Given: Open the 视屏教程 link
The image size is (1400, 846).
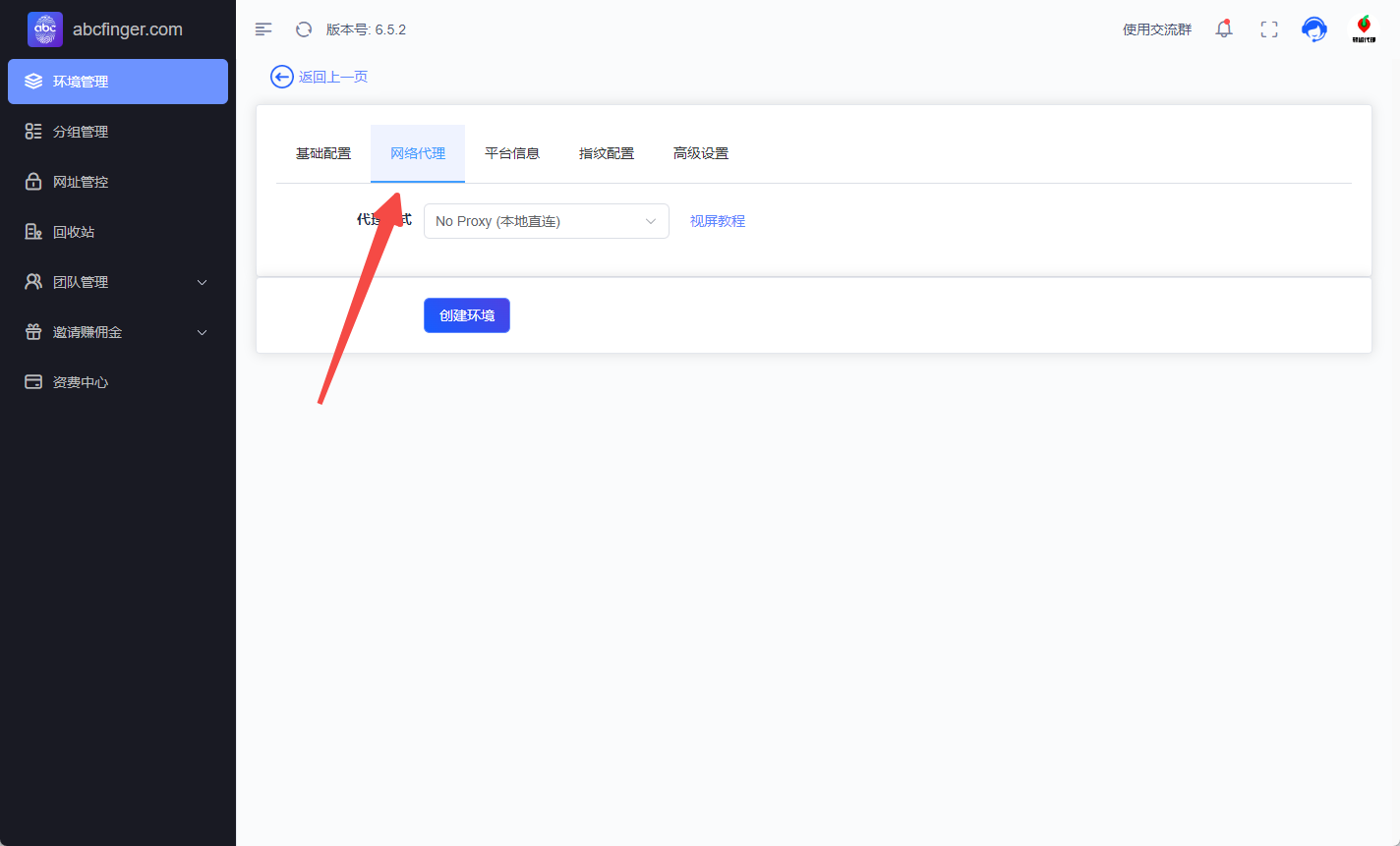Looking at the screenshot, I should tap(718, 221).
